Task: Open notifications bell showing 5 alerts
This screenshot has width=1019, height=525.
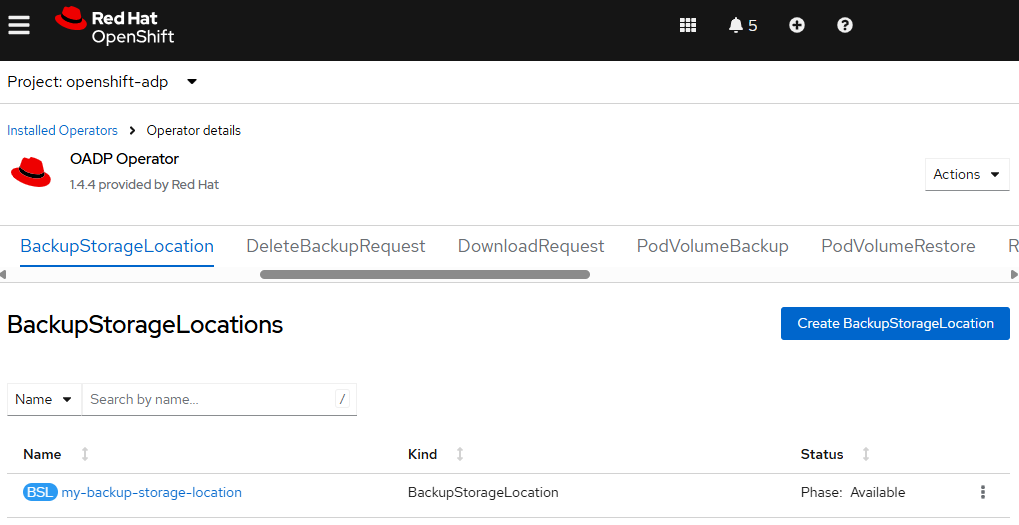Action: point(743,25)
